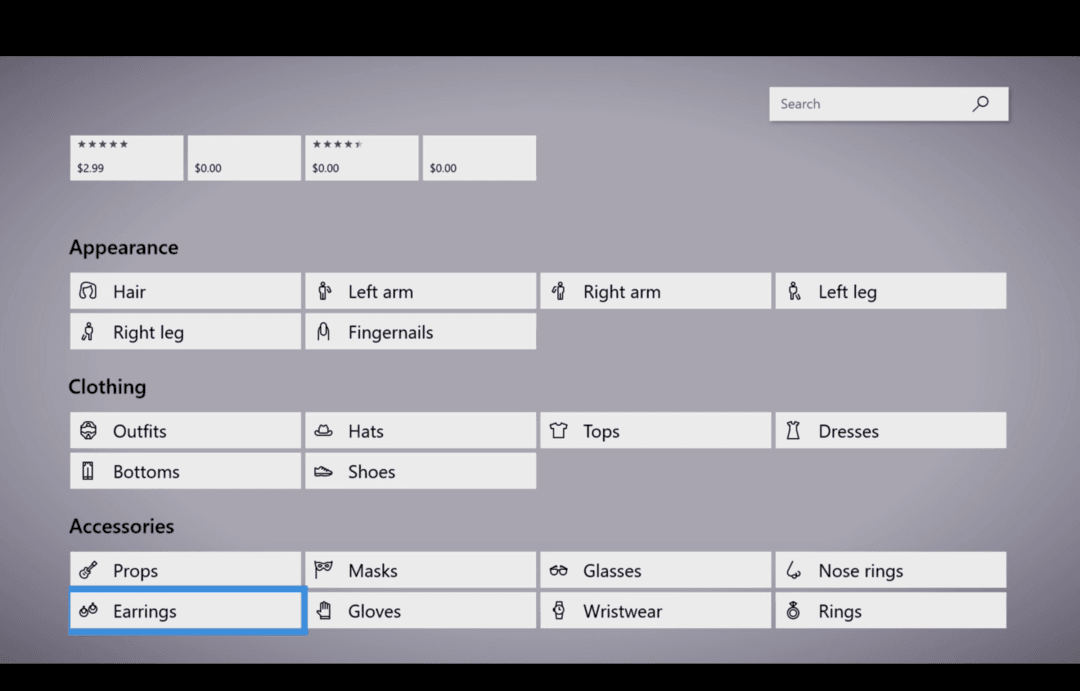Viewport: 1080px width, 691px height.
Task: Click the mask icon next to Masks
Action: coord(324,570)
